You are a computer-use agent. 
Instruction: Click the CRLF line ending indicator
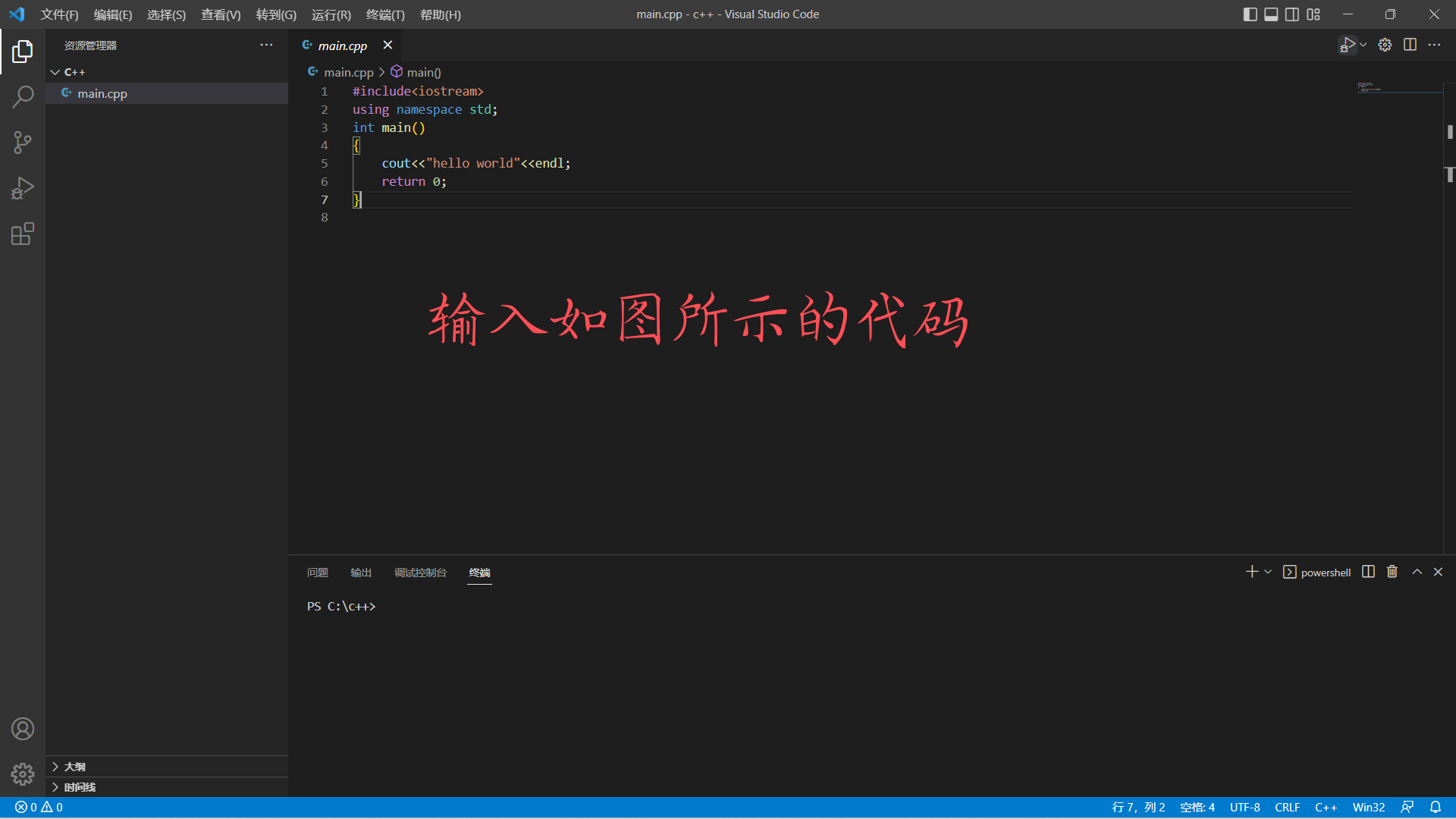click(x=1287, y=808)
